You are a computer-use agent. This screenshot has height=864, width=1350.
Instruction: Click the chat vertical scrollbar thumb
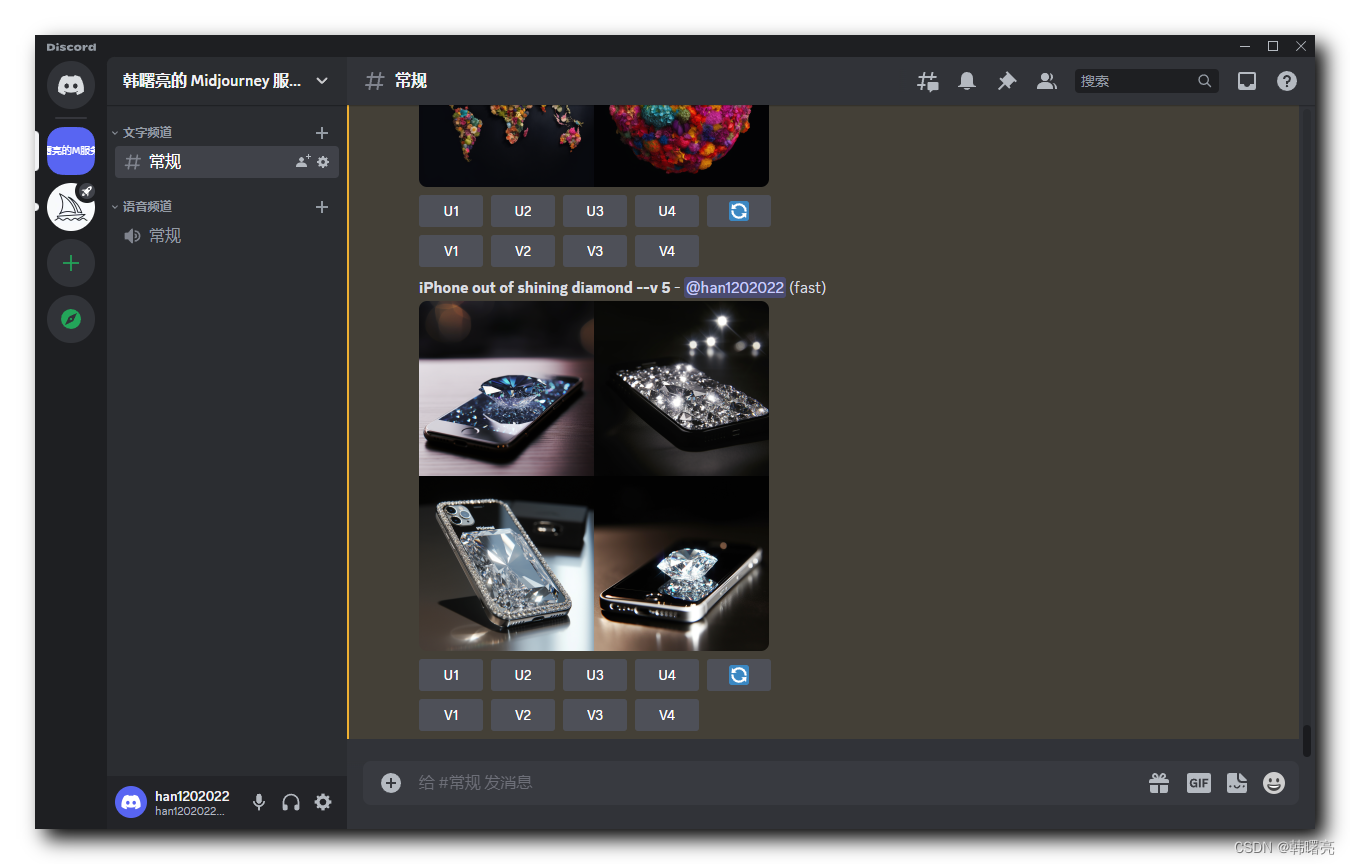click(1307, 741)
